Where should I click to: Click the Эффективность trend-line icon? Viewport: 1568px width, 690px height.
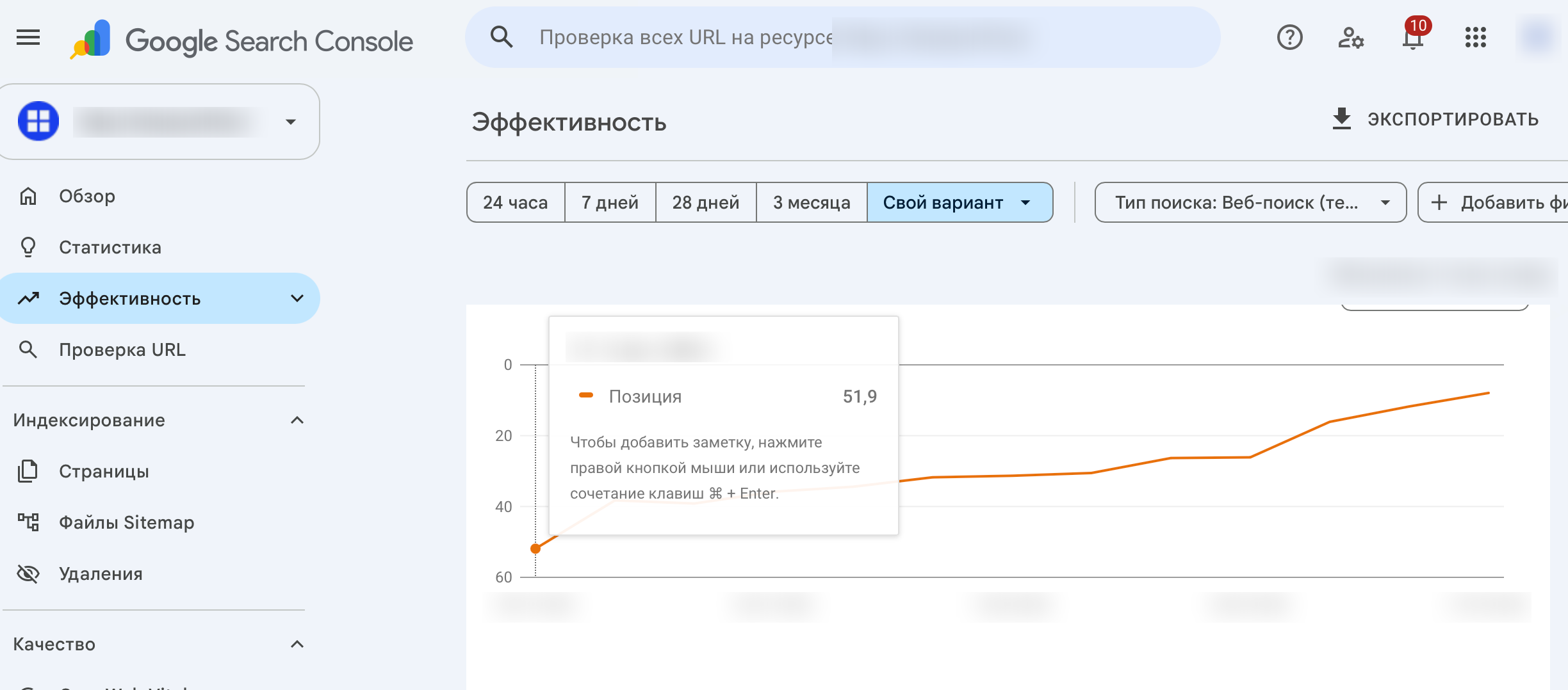click(28, 298)
